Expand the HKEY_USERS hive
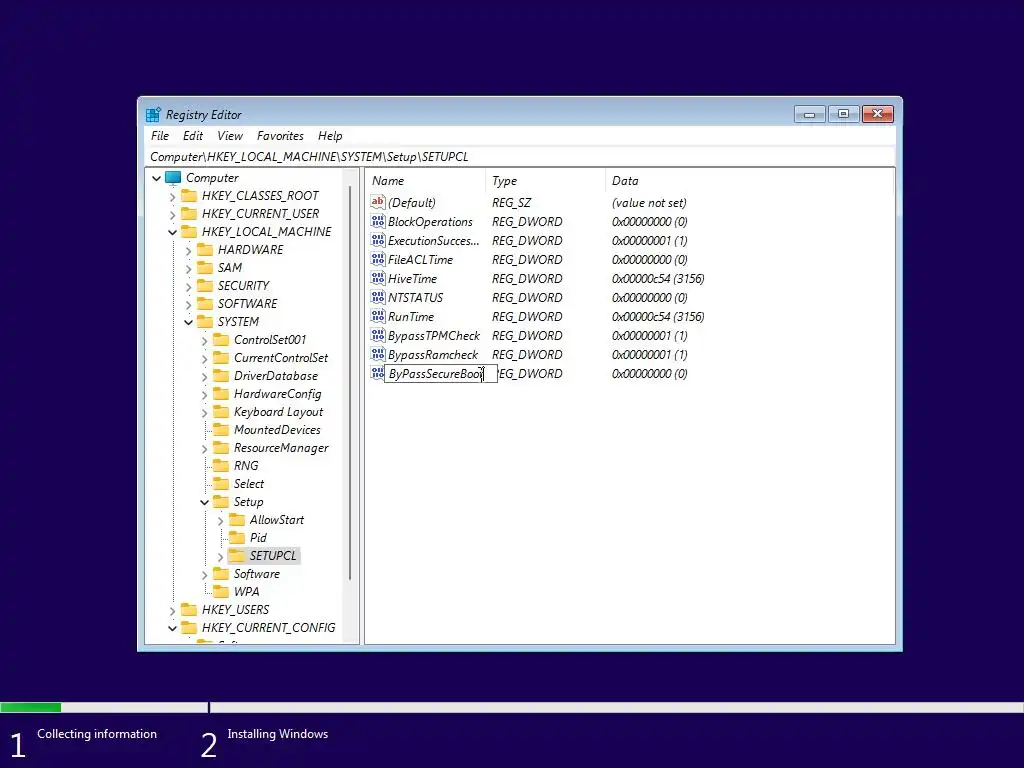 [x=172, y=611]
